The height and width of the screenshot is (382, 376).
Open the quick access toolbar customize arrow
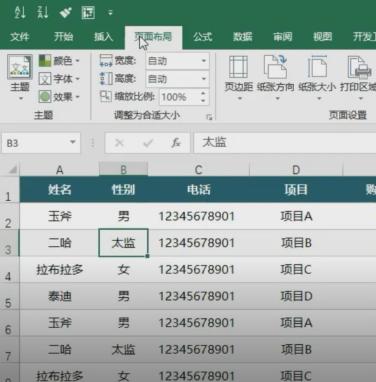(x=110, y=13)
